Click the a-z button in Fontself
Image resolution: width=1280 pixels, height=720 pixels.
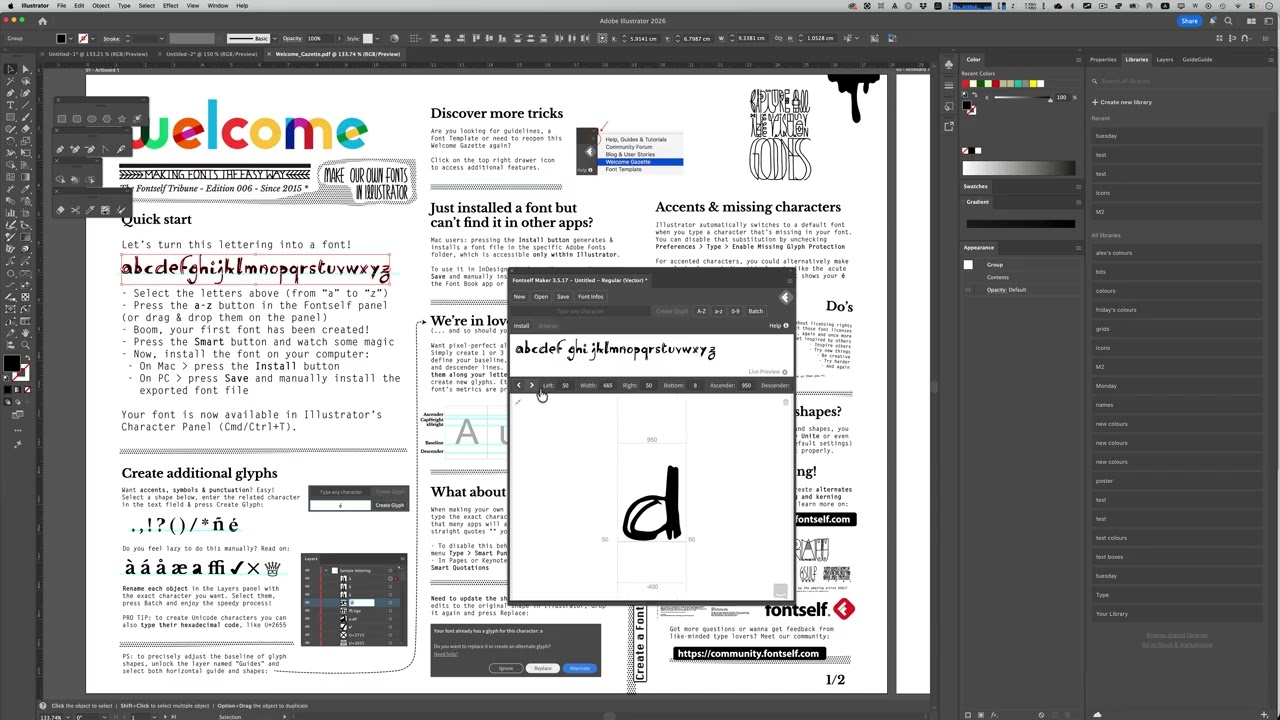[x=718, y=311]
